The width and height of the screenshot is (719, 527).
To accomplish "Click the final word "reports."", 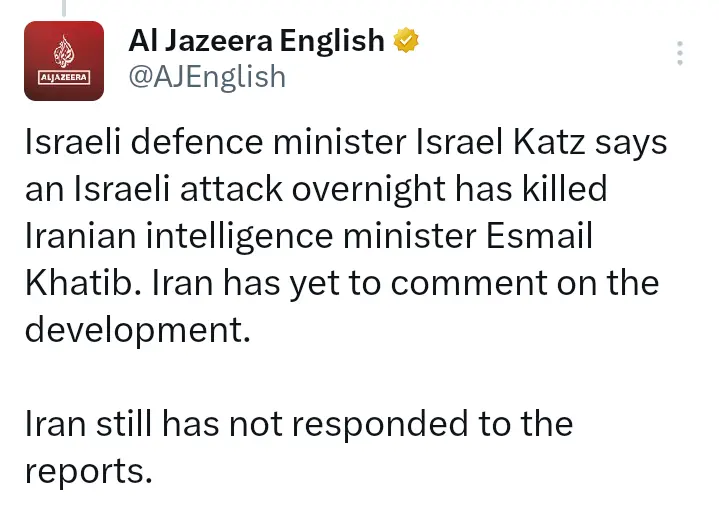I will 89,471.
